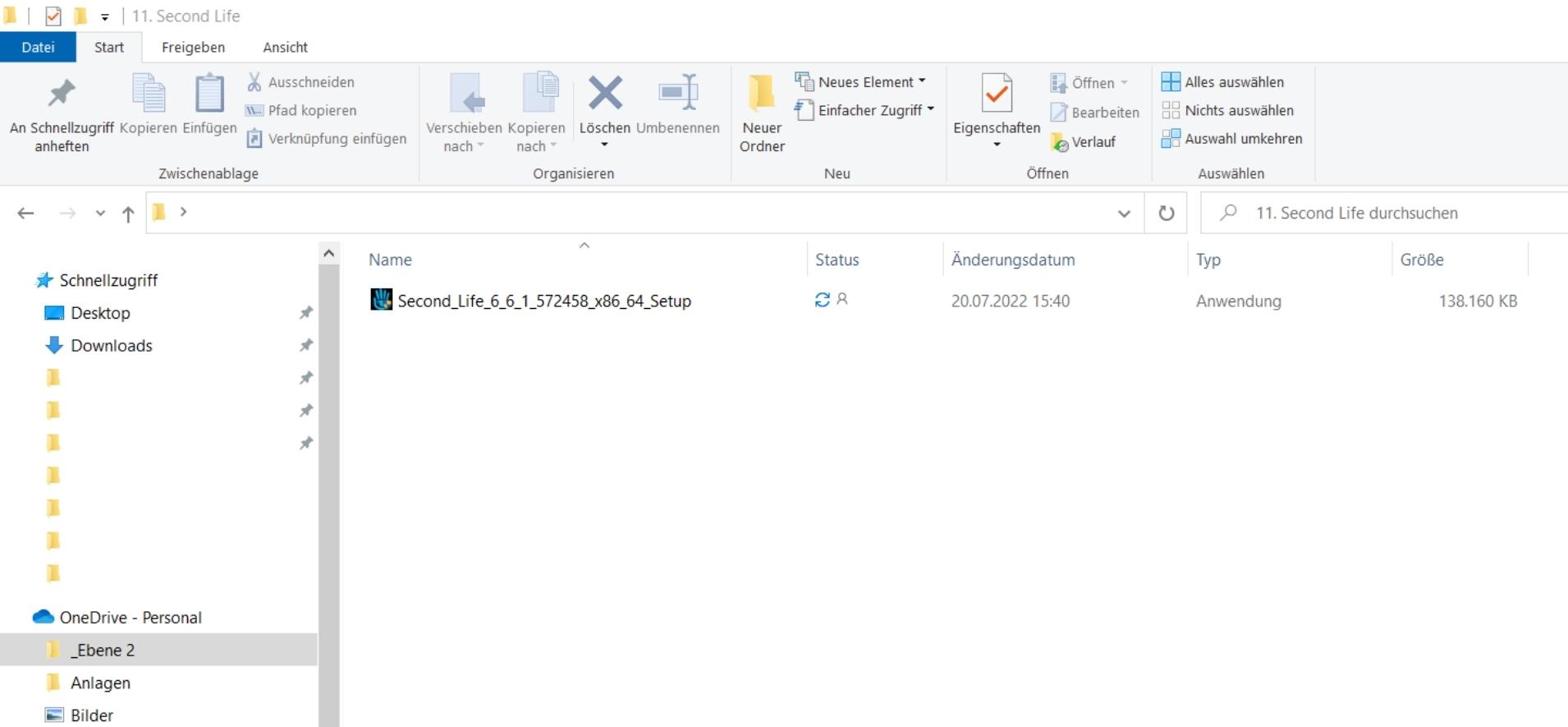Open OneDrive - Personal in sidebar
This screenshot has height=727, width=1568.
point(131,618)
